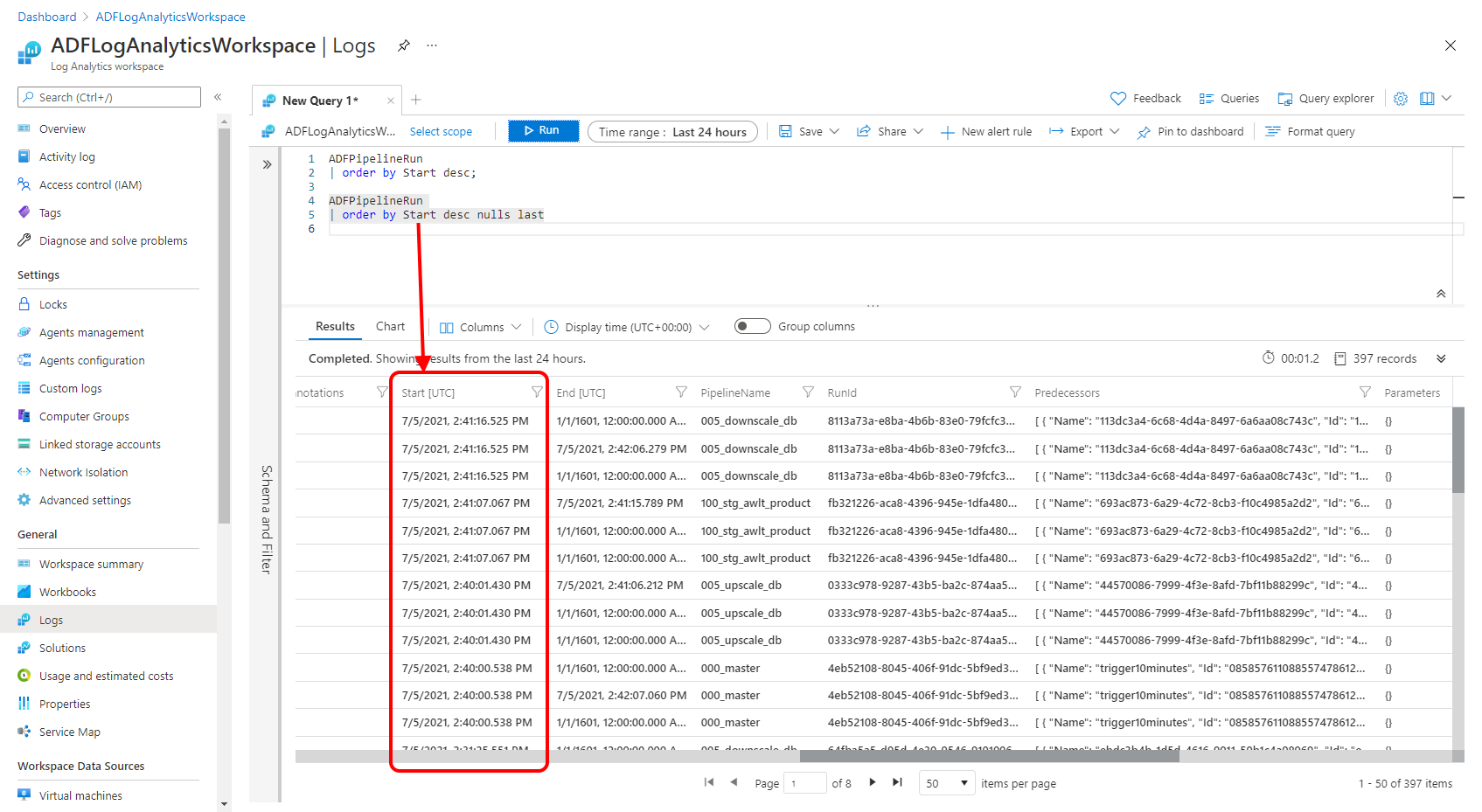The height and width of the screenshot is (812, 1482).
Task: Create a New alert rule
Action: click(986, 131)
